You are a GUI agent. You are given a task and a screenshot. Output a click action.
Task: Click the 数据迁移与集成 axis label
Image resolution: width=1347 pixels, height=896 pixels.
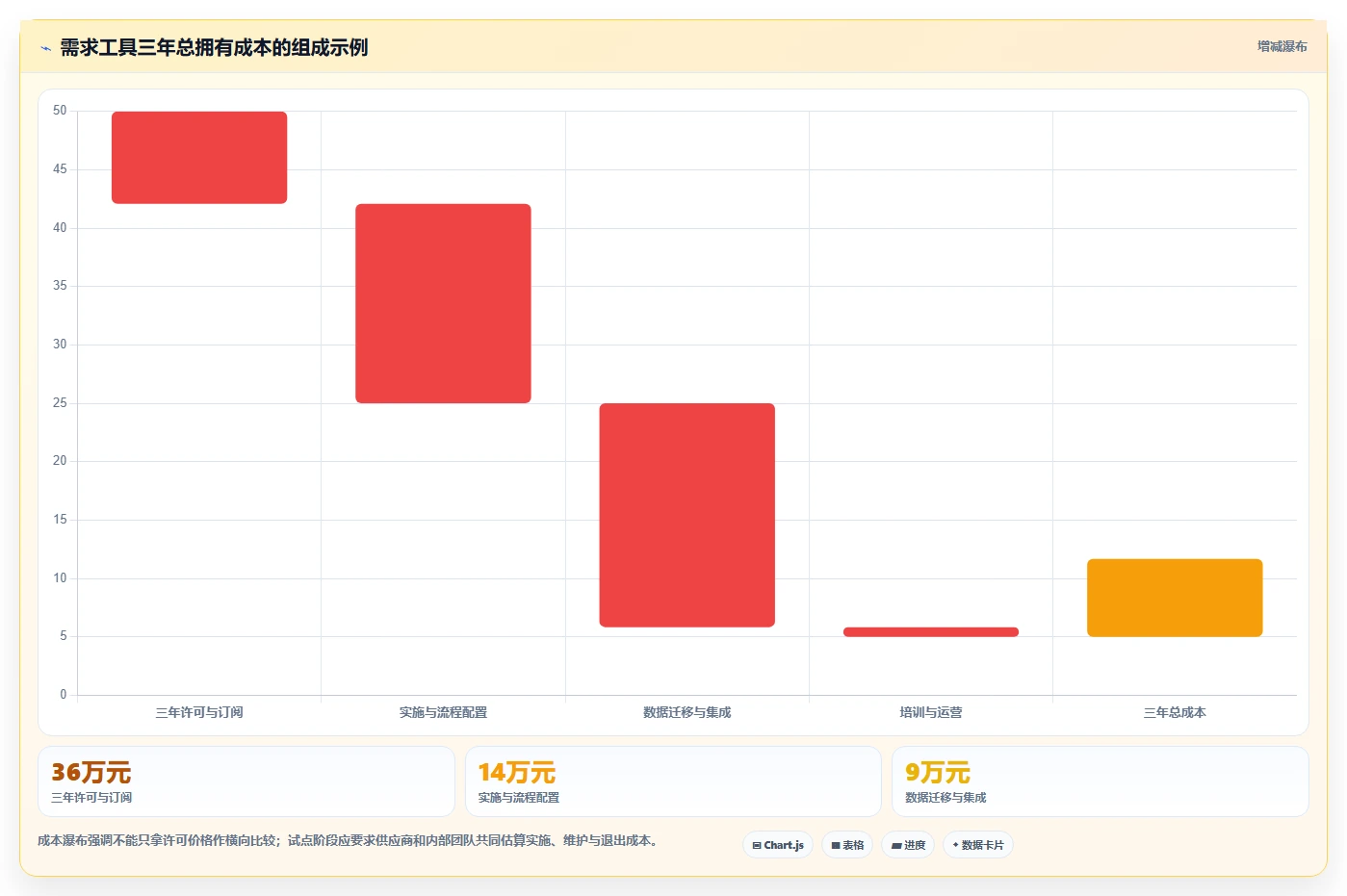[687, 713]
